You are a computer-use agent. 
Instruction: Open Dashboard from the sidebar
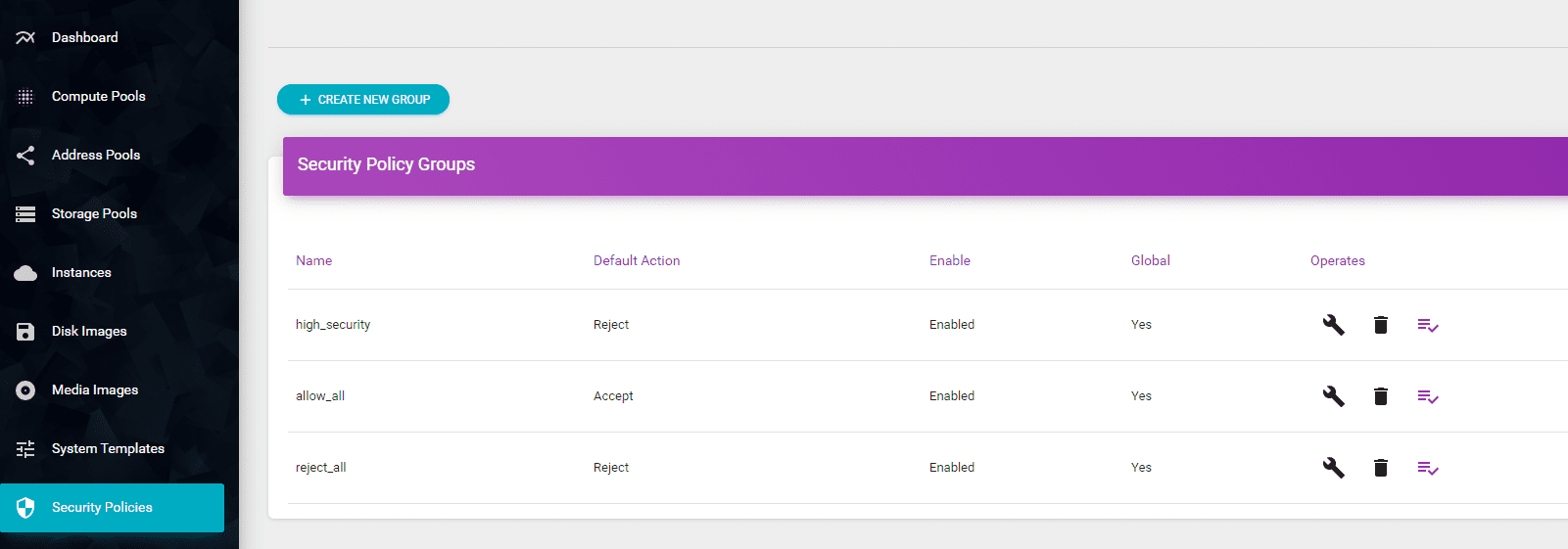(x=84, y=37)
